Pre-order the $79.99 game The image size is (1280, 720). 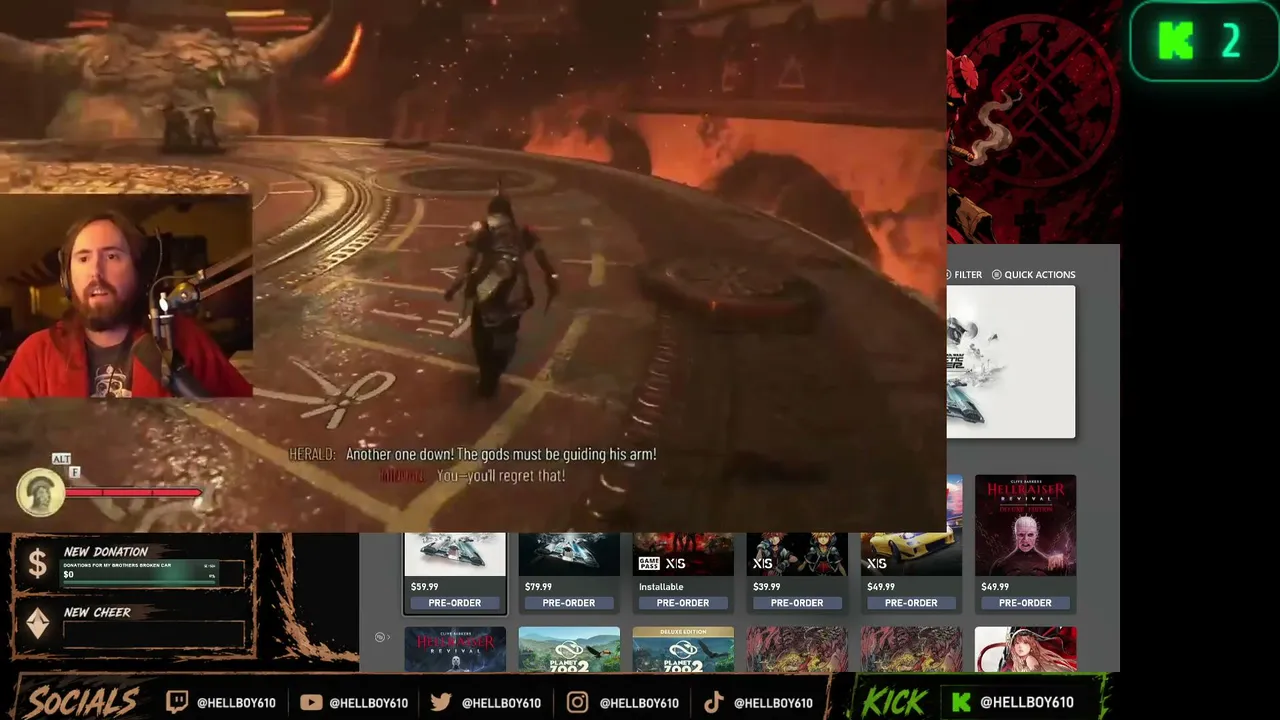569,603
